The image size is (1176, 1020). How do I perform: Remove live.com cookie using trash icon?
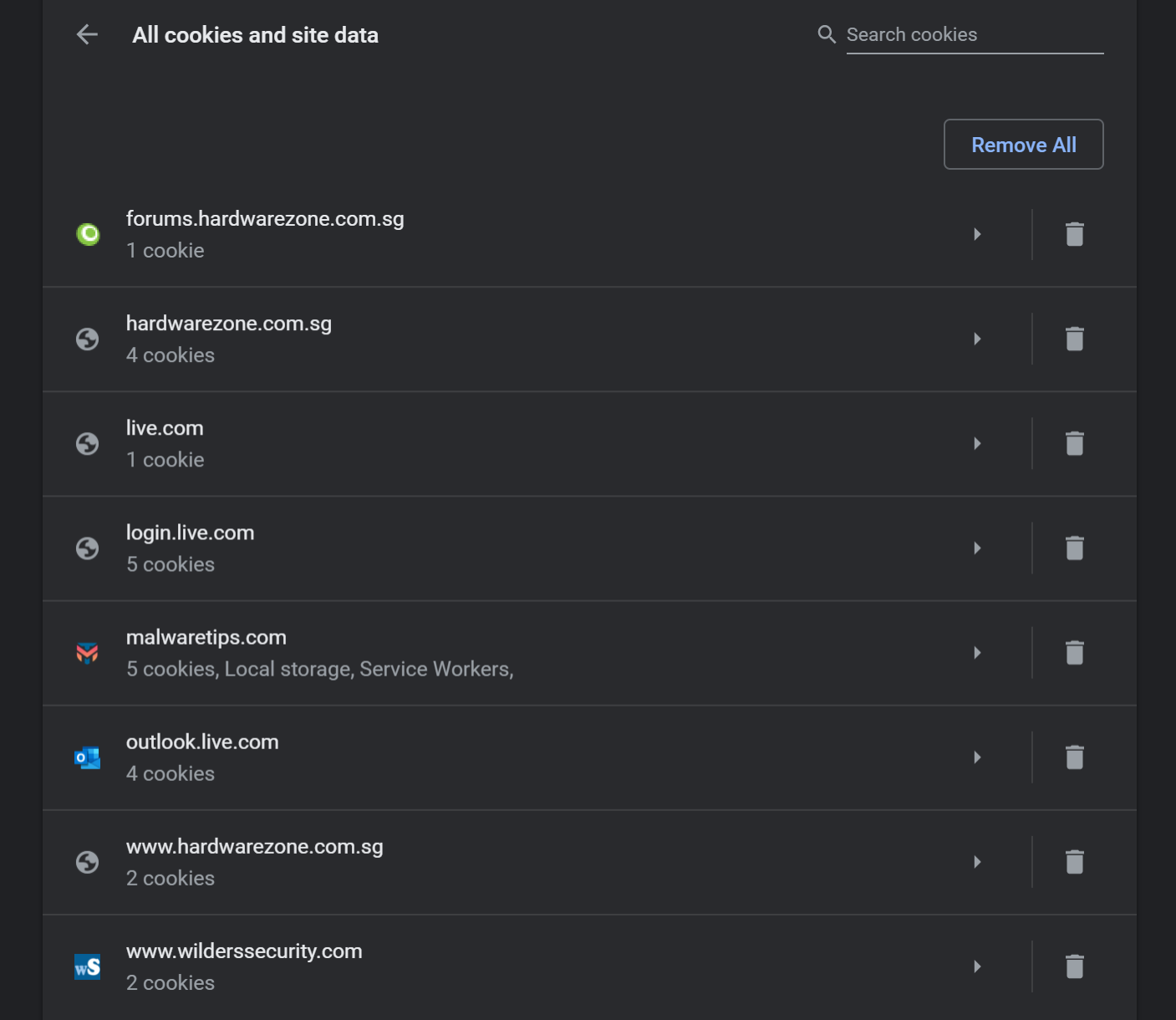pyautogui.click(x=1075, y=443)
